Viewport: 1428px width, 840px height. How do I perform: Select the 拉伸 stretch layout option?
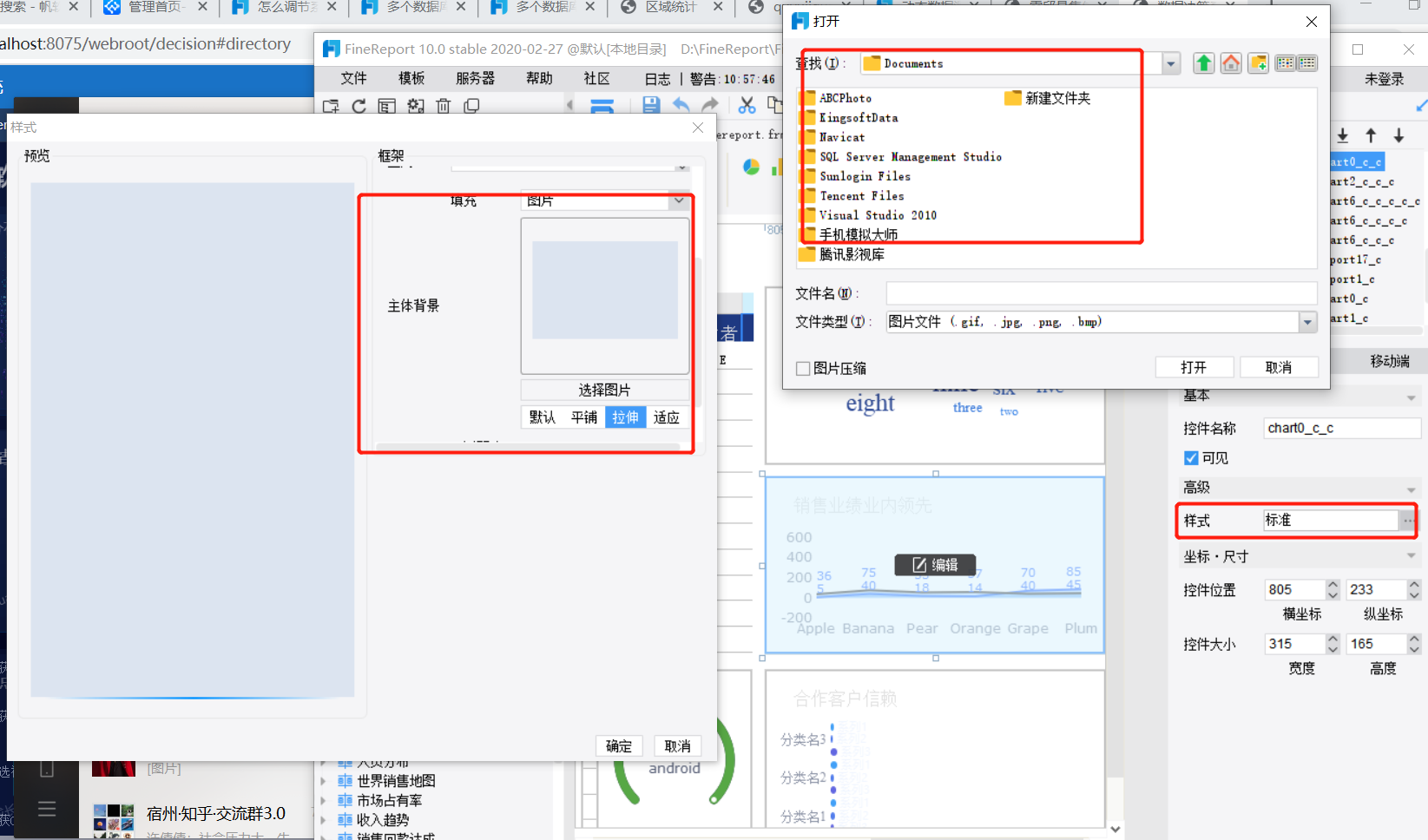(625, 417)
